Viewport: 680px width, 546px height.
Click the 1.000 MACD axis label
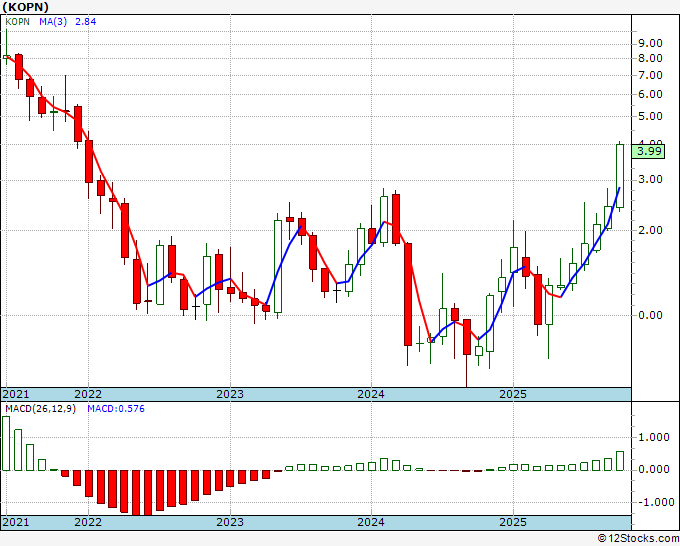[654, 437]
